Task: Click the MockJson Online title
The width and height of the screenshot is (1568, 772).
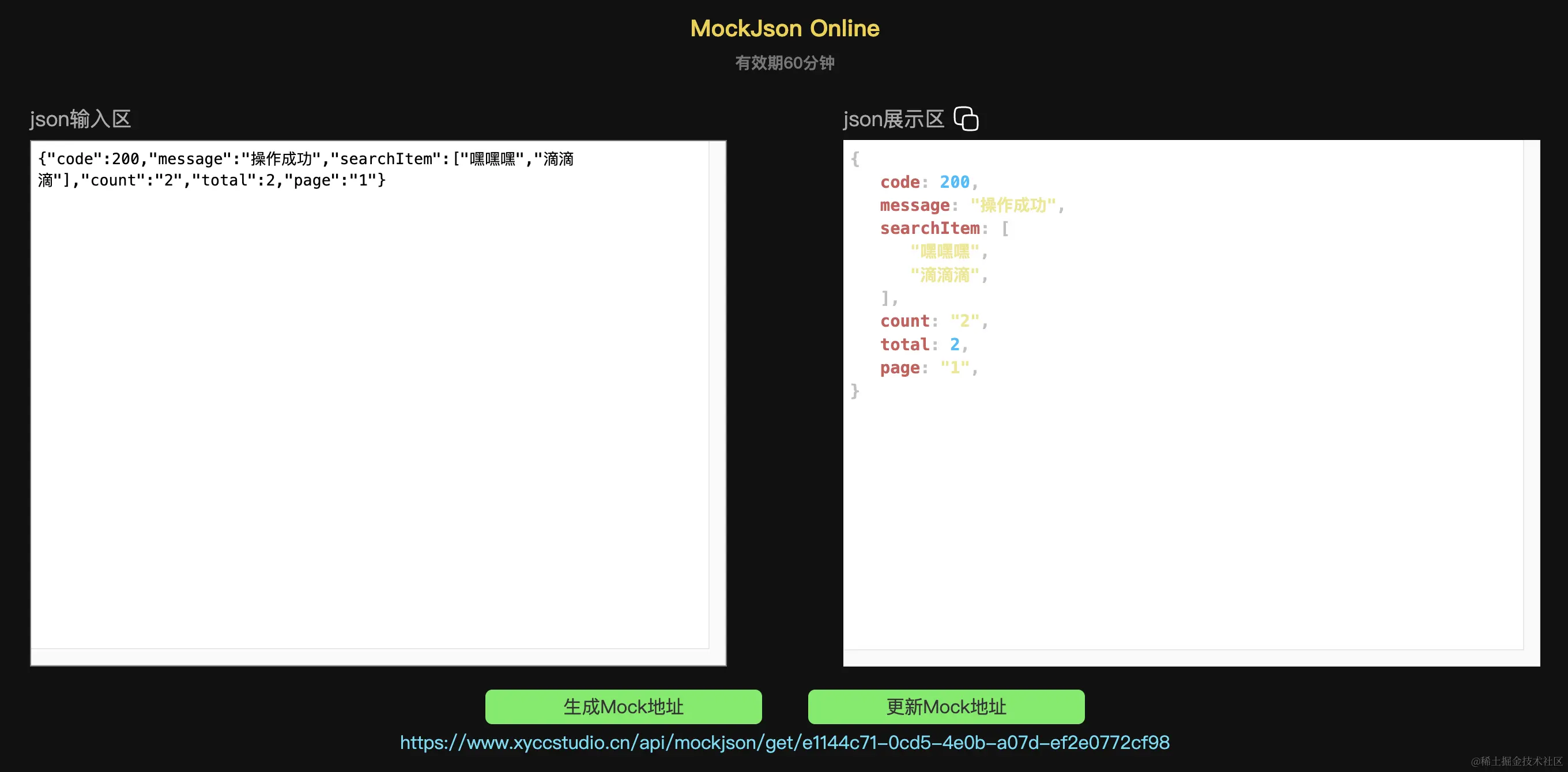Action: pos(784,28)
